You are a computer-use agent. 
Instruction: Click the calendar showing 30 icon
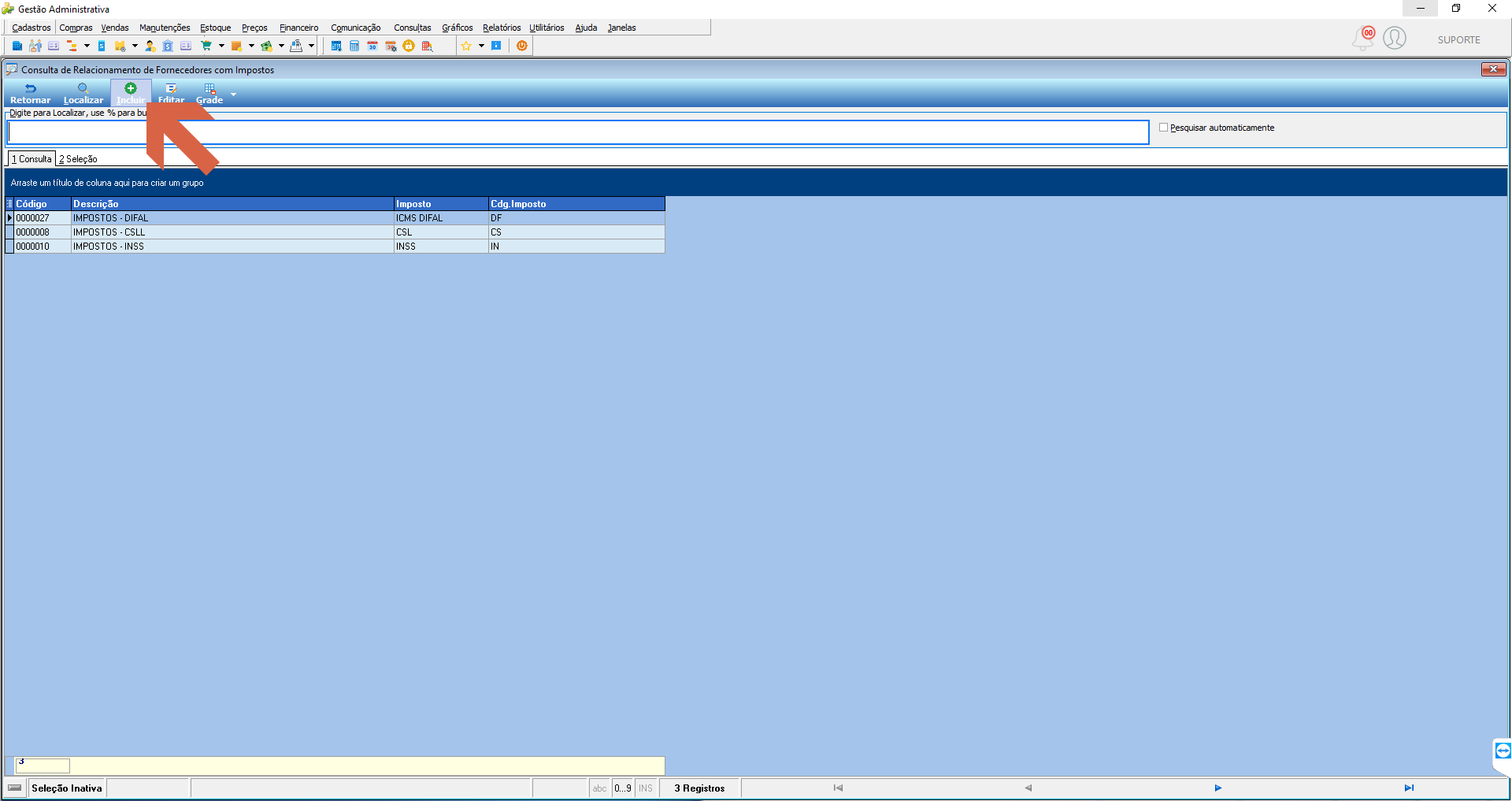tap(372, 46)
